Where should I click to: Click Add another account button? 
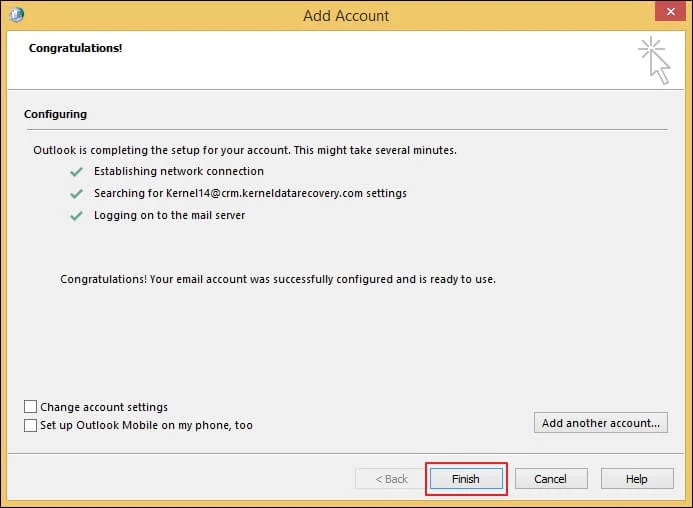(601, 423)
